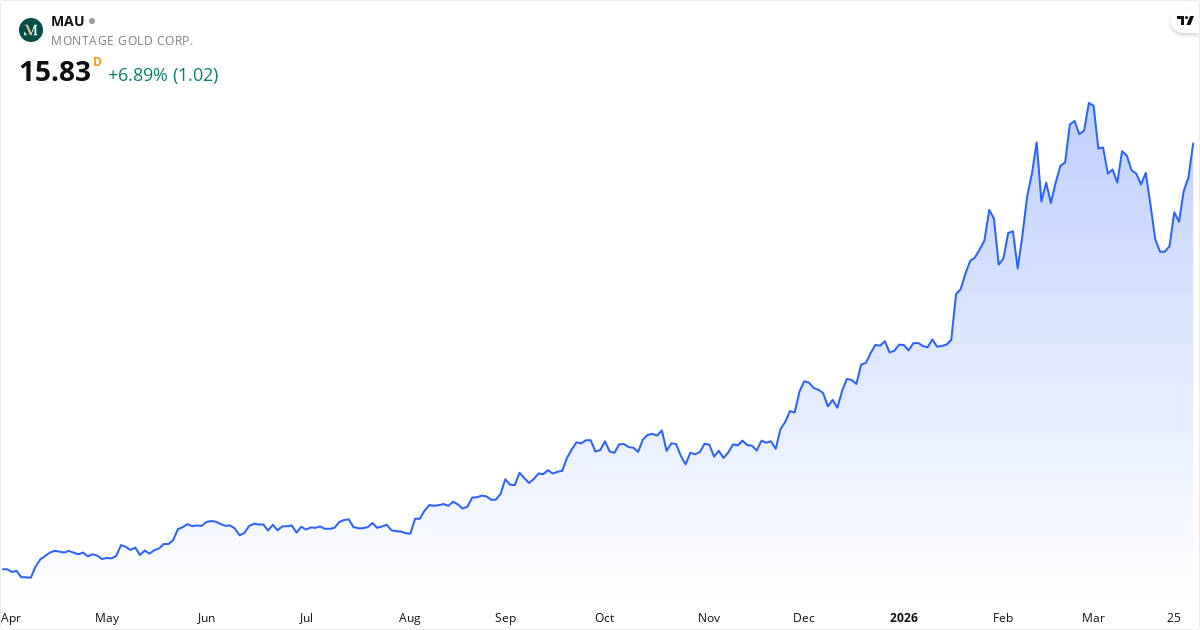
Task: Click the 15.83 last price value
Action: (55, 72)
